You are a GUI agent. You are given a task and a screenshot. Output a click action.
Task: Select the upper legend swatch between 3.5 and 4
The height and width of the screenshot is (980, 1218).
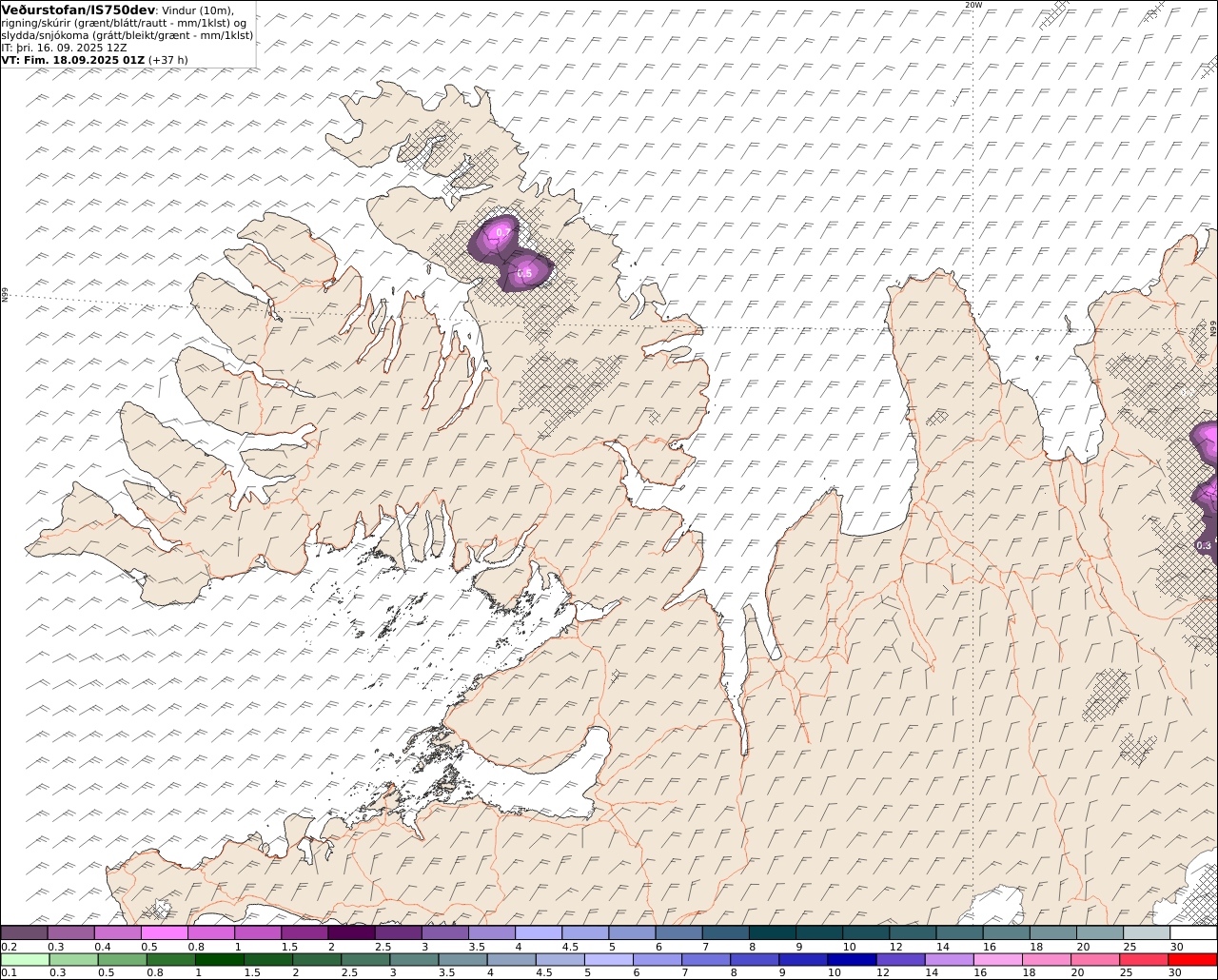click(x=491, y=932)
